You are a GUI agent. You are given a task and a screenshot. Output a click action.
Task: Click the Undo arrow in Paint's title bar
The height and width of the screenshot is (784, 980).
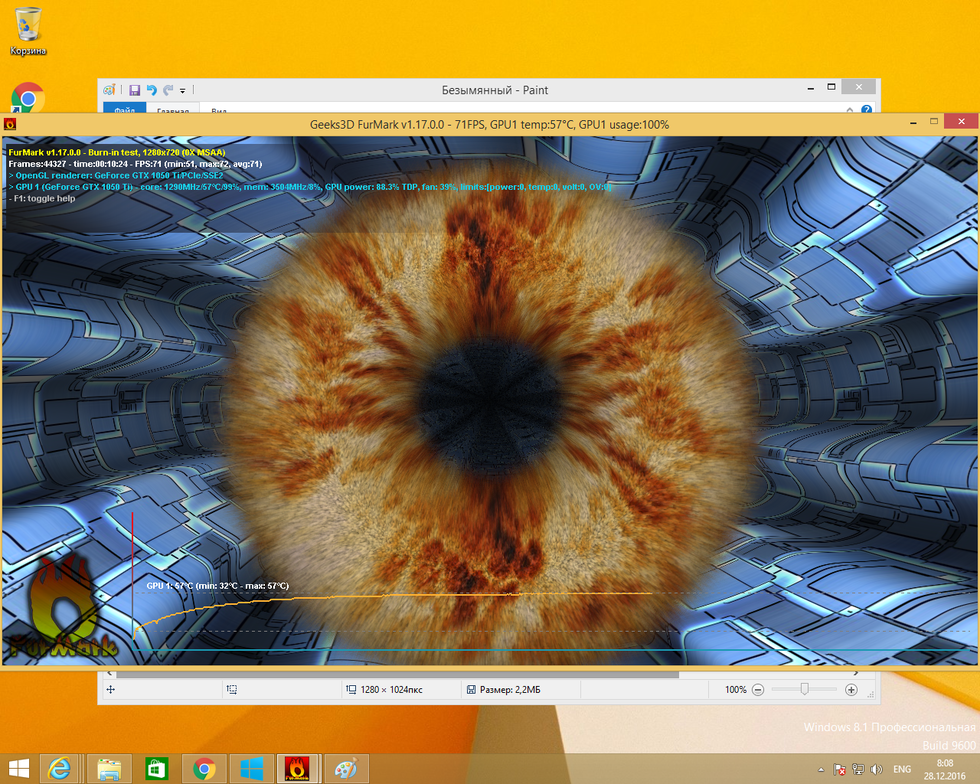pyautogui.click(x=151, y=90)
